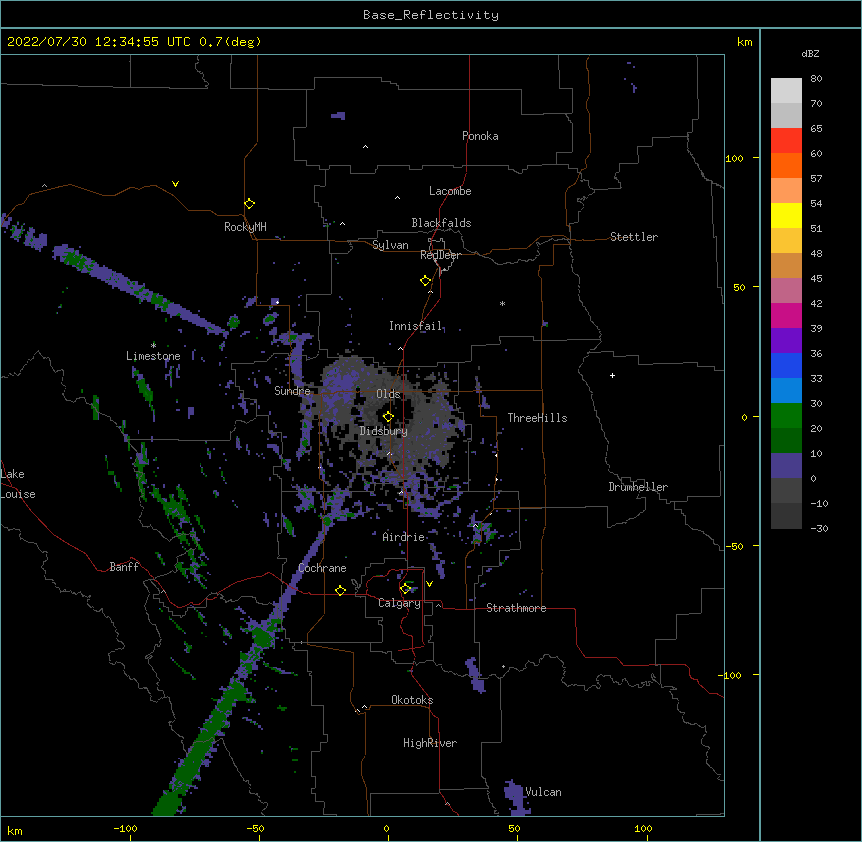
Task: Select the green 30-20 dBZ legend color
Action: tap(786, 416)
